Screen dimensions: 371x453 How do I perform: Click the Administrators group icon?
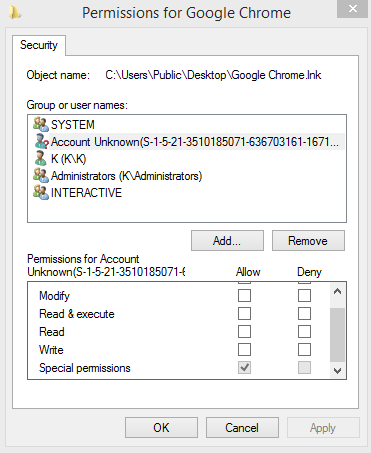coord(41,175)
